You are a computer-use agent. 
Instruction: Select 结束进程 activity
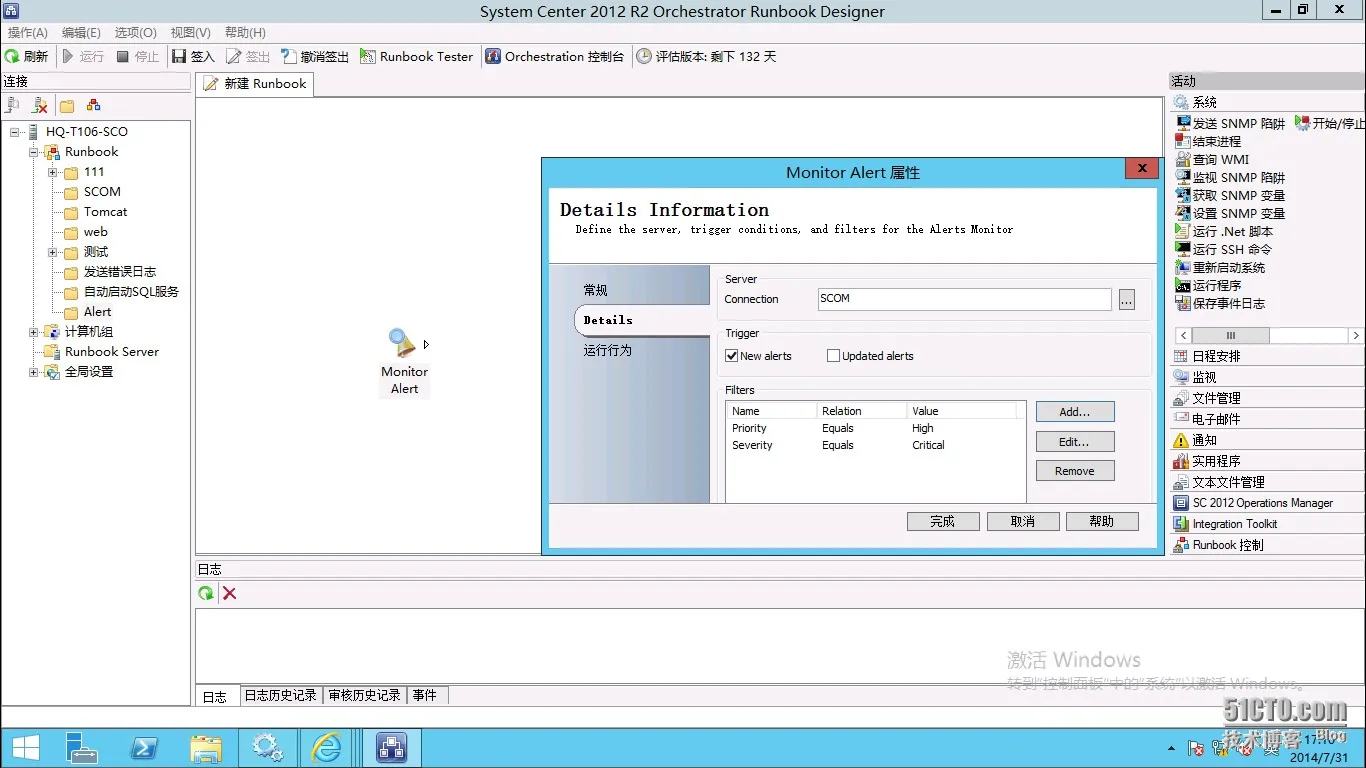tap(1208, 141)
